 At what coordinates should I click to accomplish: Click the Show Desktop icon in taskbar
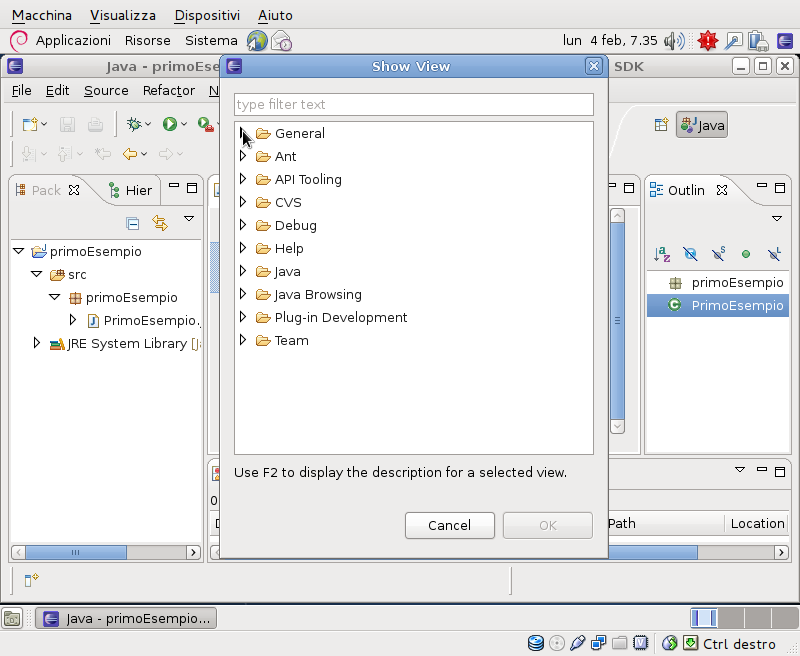pos(12,619)
